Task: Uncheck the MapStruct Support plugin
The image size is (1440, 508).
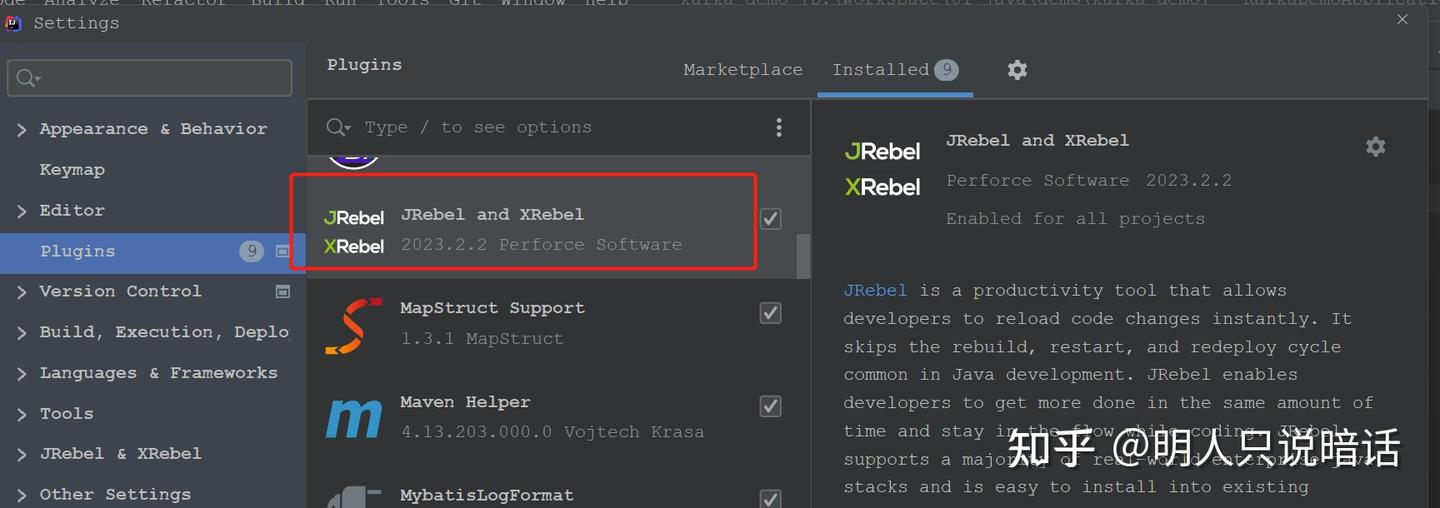Action: coord(770,313)
